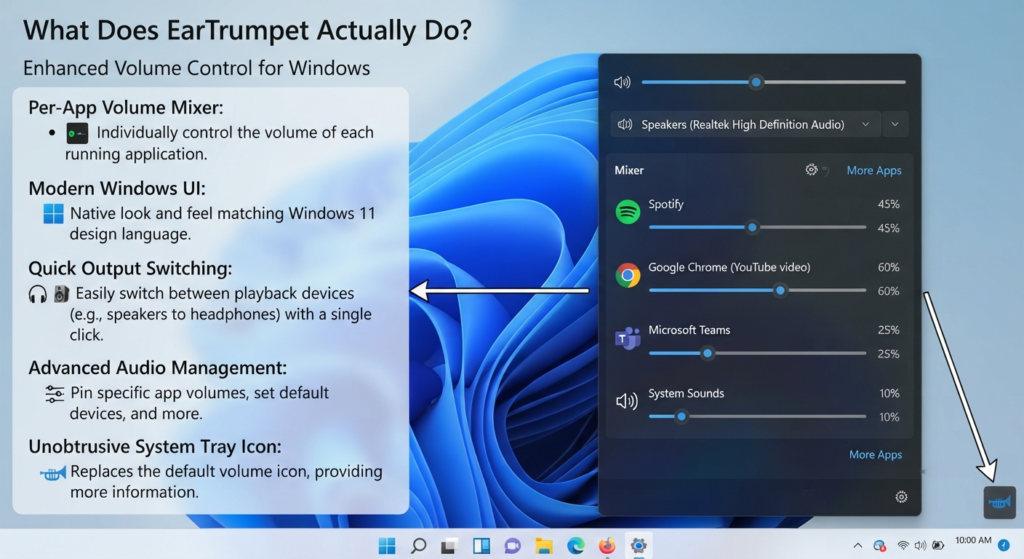Open the Speakers (Realtek High Definition Audio) dropdown

click(745, 124)
